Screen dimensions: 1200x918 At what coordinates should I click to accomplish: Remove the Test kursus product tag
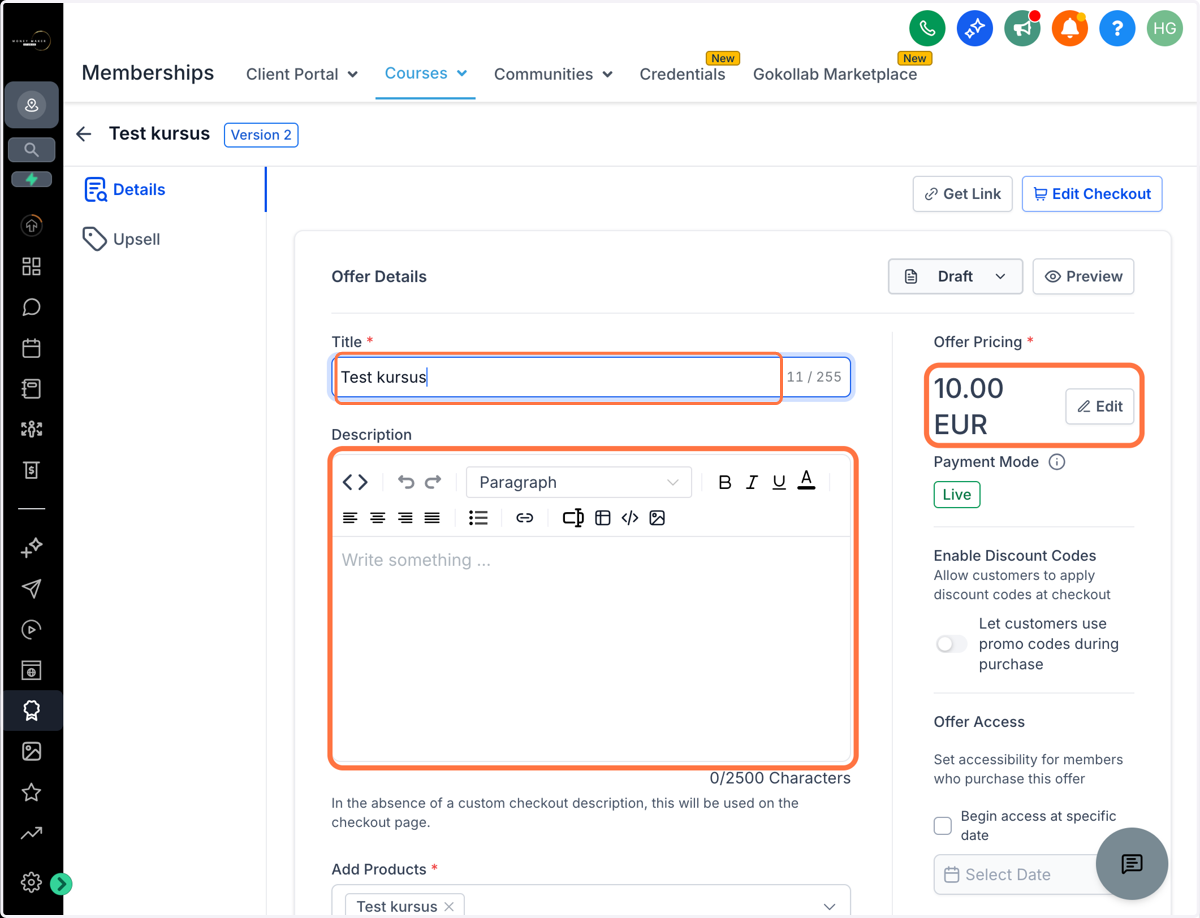tap(449, 906)
